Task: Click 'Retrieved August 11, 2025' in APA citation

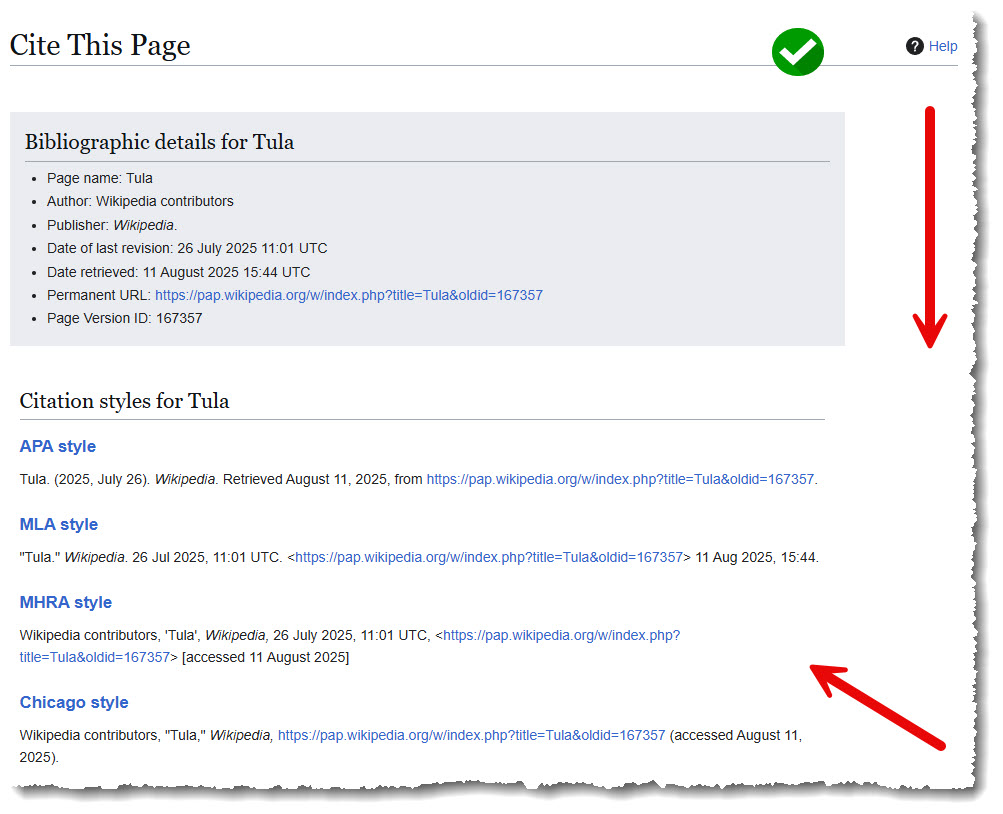Action: [305, 480]
